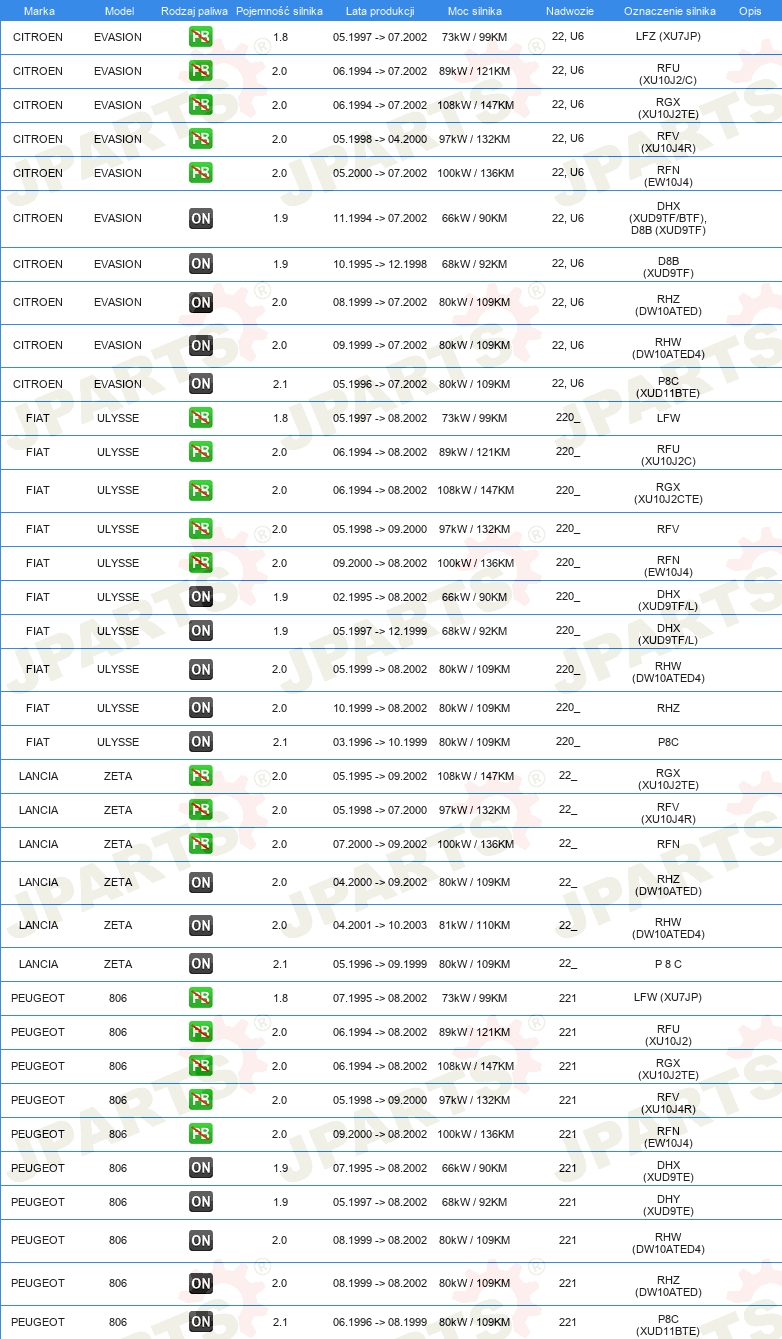Select the Oznaczenie silnika column header
Viewport: 782px width, 1339px height.
click(669, 10)
